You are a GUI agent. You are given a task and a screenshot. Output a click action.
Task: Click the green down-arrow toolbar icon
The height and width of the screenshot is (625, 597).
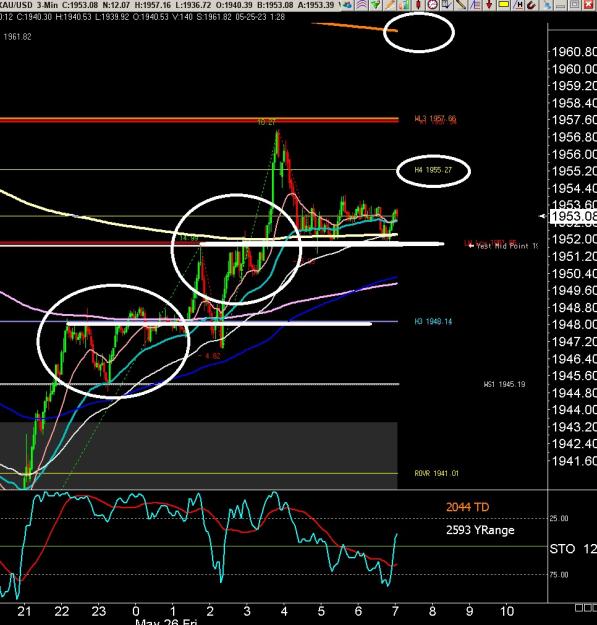375,5
